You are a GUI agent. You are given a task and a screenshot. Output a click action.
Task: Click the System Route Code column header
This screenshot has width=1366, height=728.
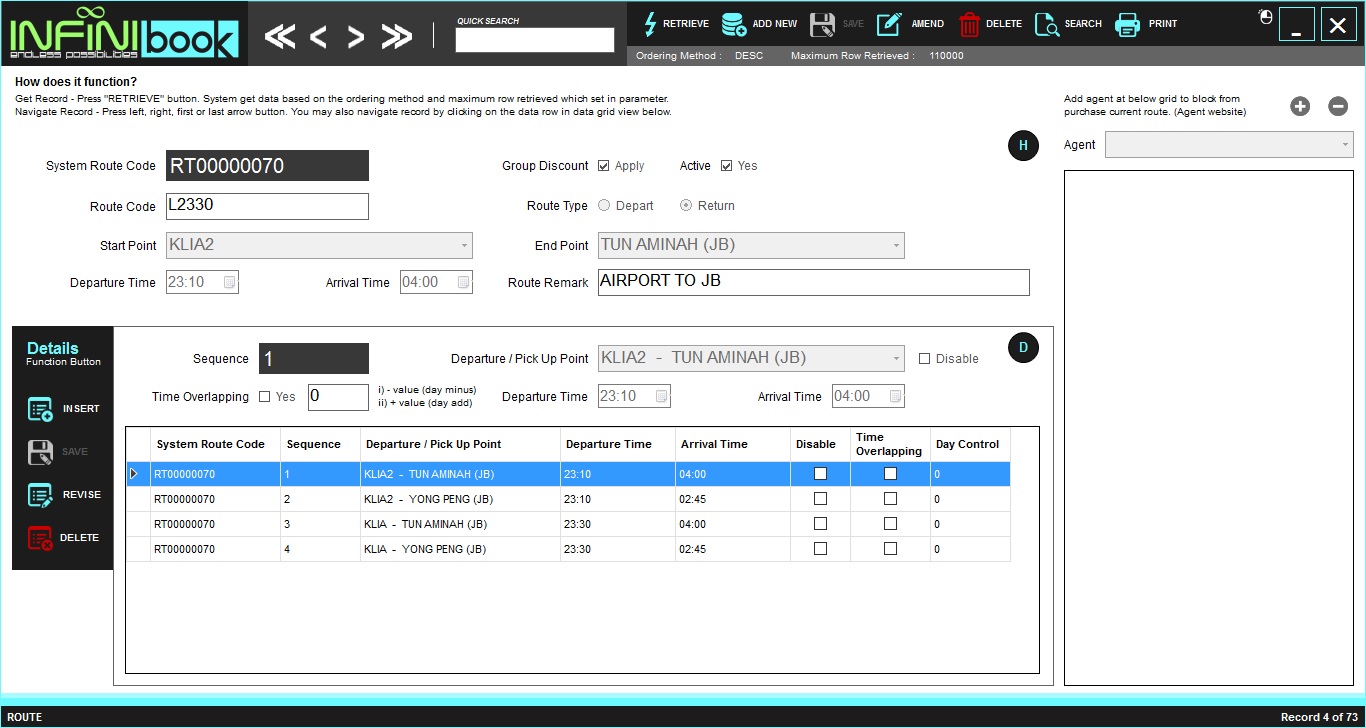coord(215,444)
